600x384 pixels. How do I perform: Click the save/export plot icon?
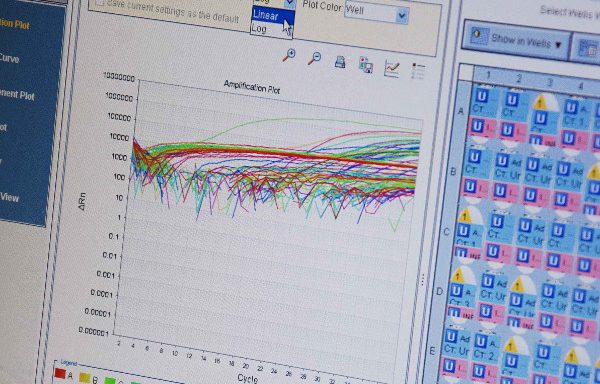pyautogui.click(x=366, y=65)
